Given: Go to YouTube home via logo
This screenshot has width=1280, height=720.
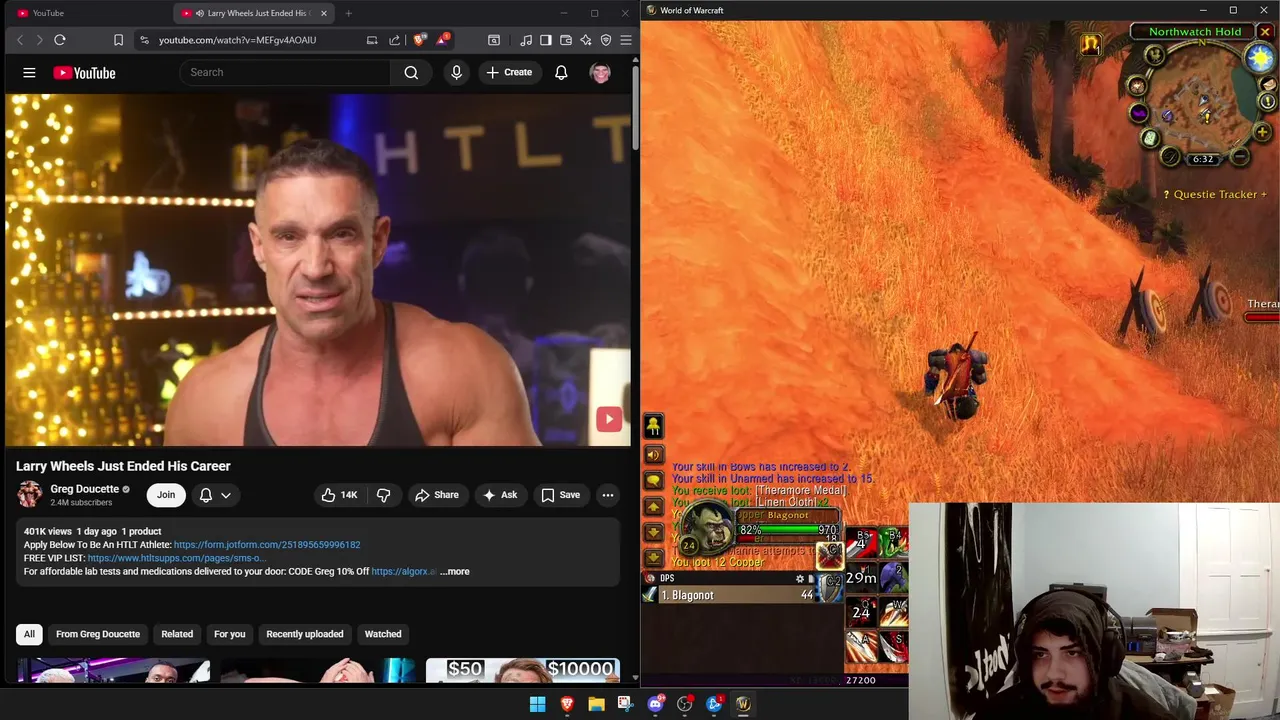Looking at the screenshot, I should 84,73.
